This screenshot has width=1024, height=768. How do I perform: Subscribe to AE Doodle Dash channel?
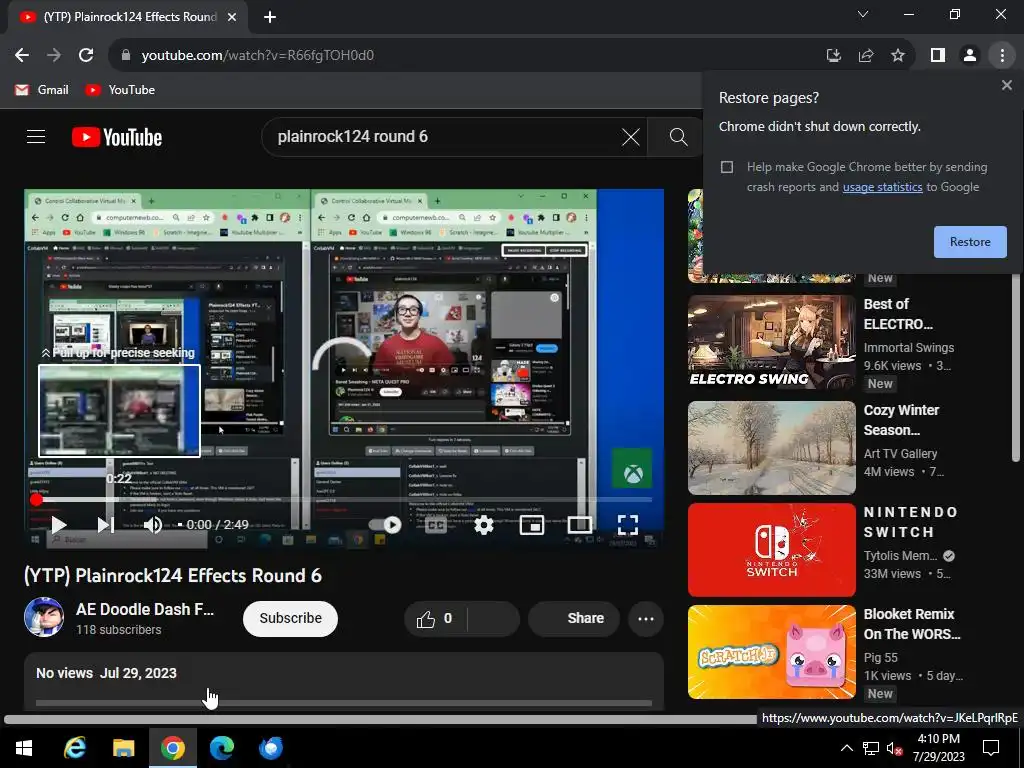pos(290,618)
